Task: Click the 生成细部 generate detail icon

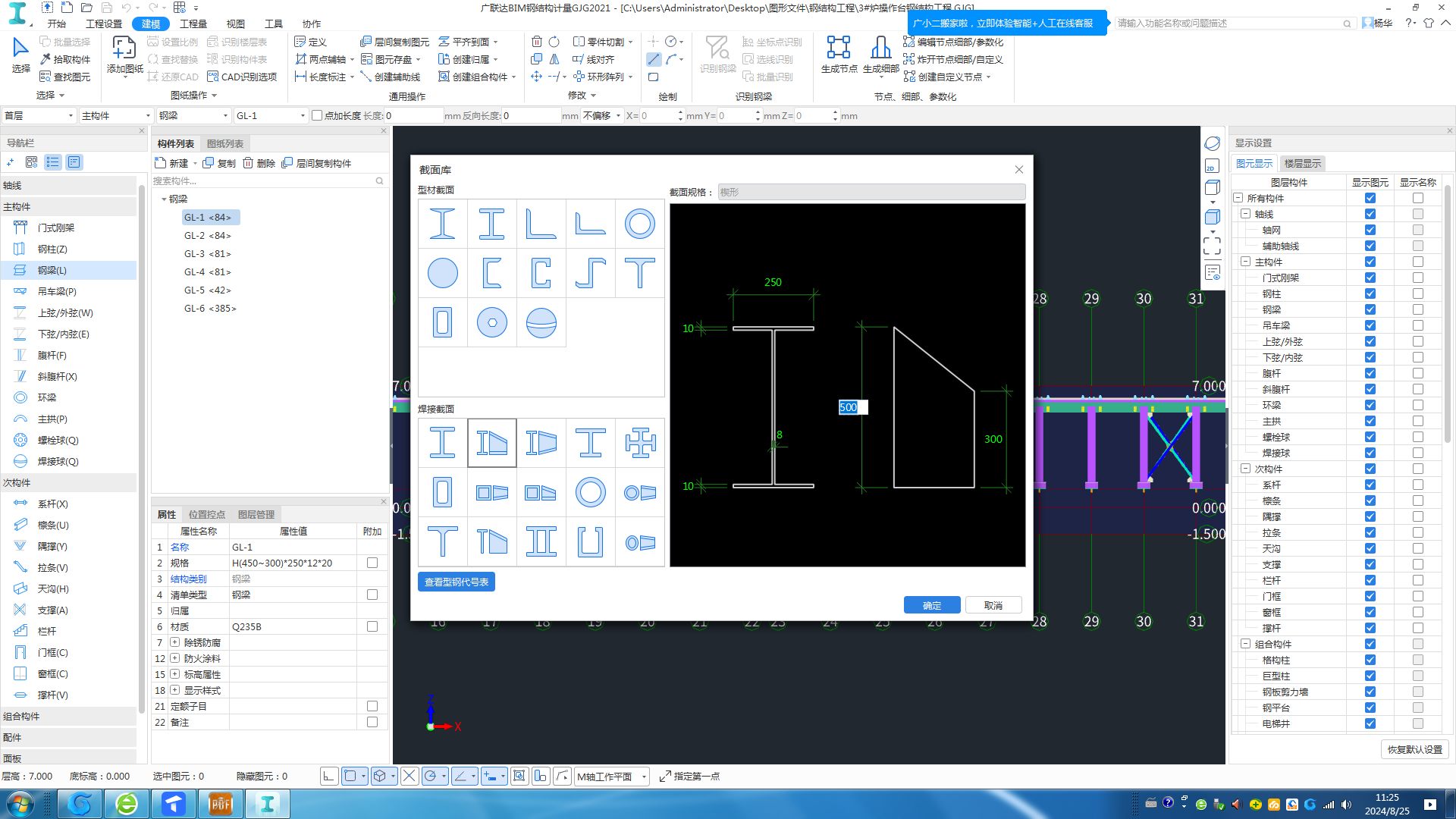Action: 880,55
